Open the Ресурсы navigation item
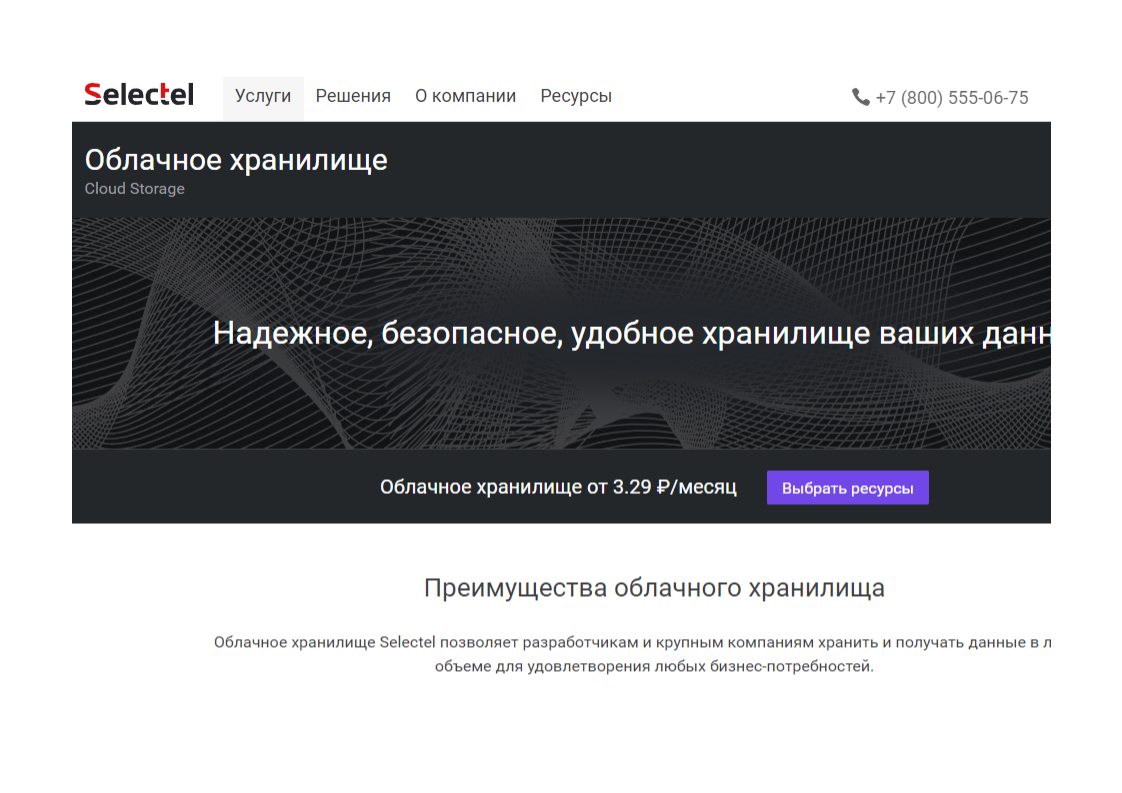The height and width of the screenshot is (793, 1122). 576,95
